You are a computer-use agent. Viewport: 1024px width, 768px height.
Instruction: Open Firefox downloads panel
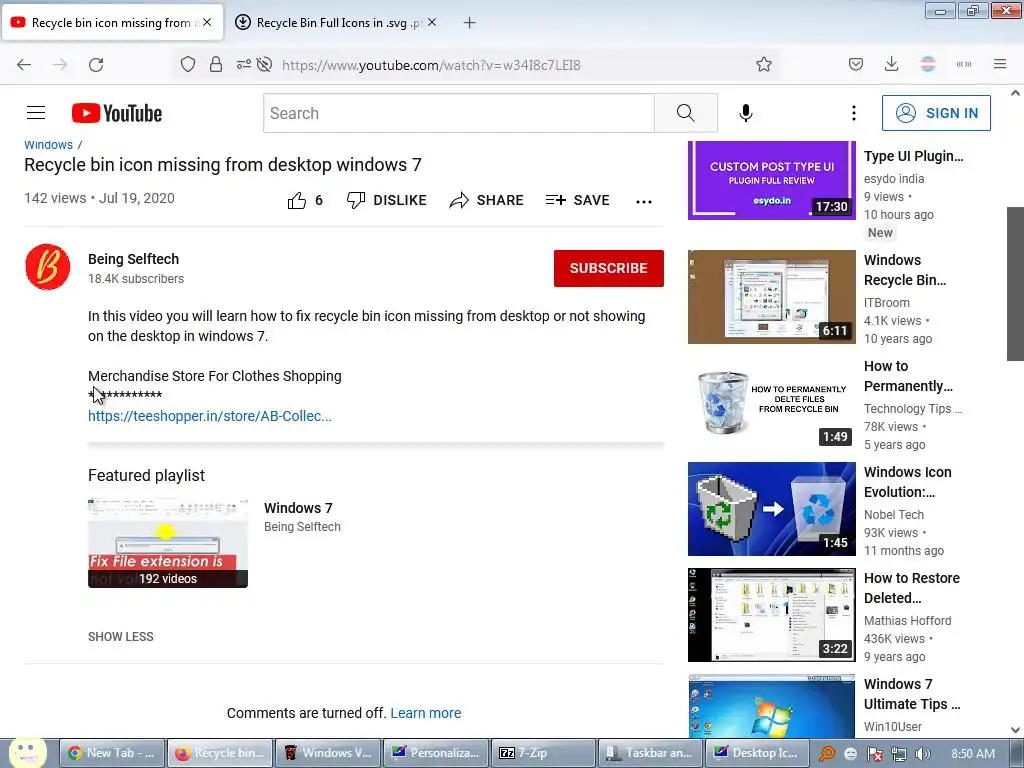click(891, 65)
